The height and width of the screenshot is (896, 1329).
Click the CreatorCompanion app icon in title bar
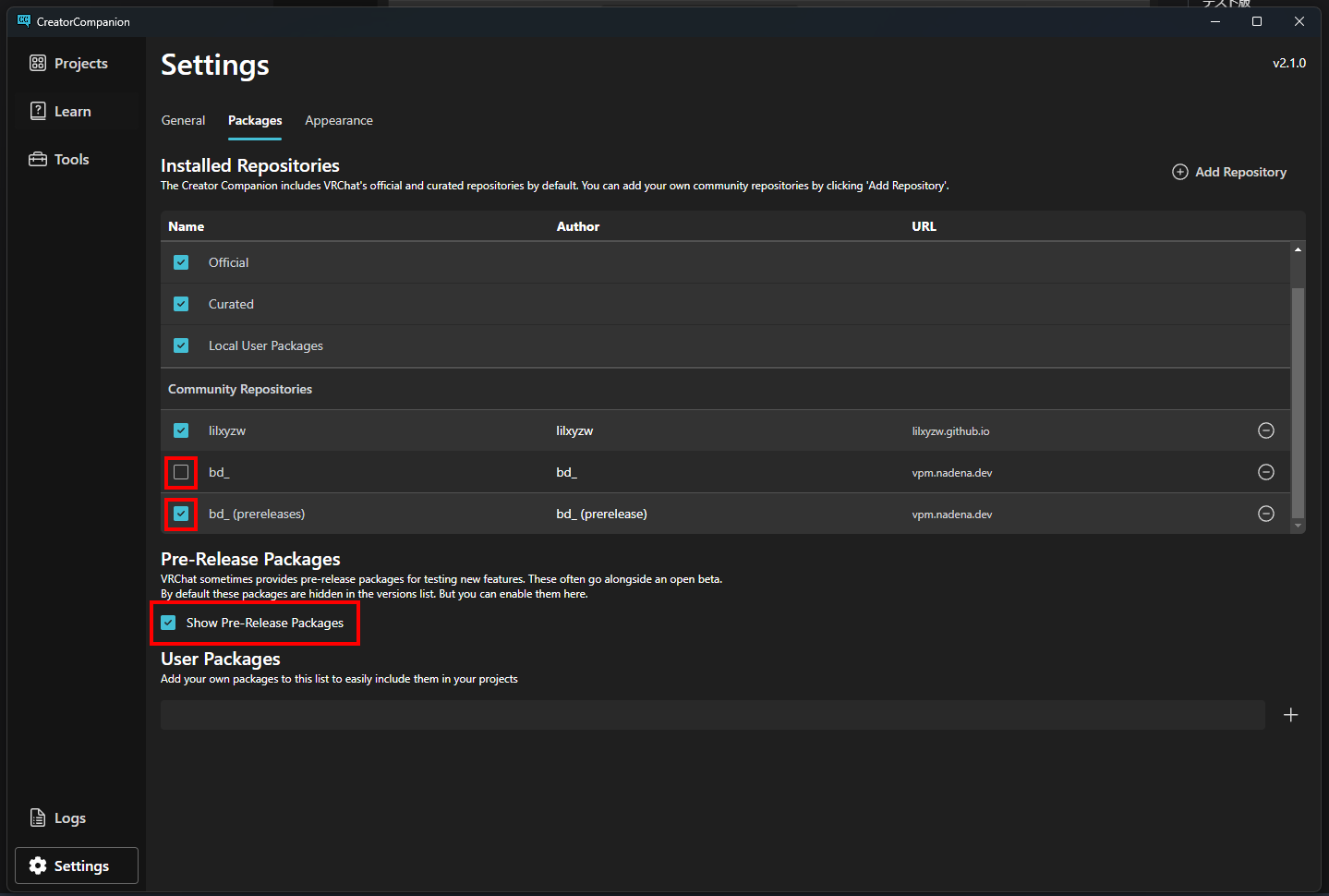(x=24, y=21)
